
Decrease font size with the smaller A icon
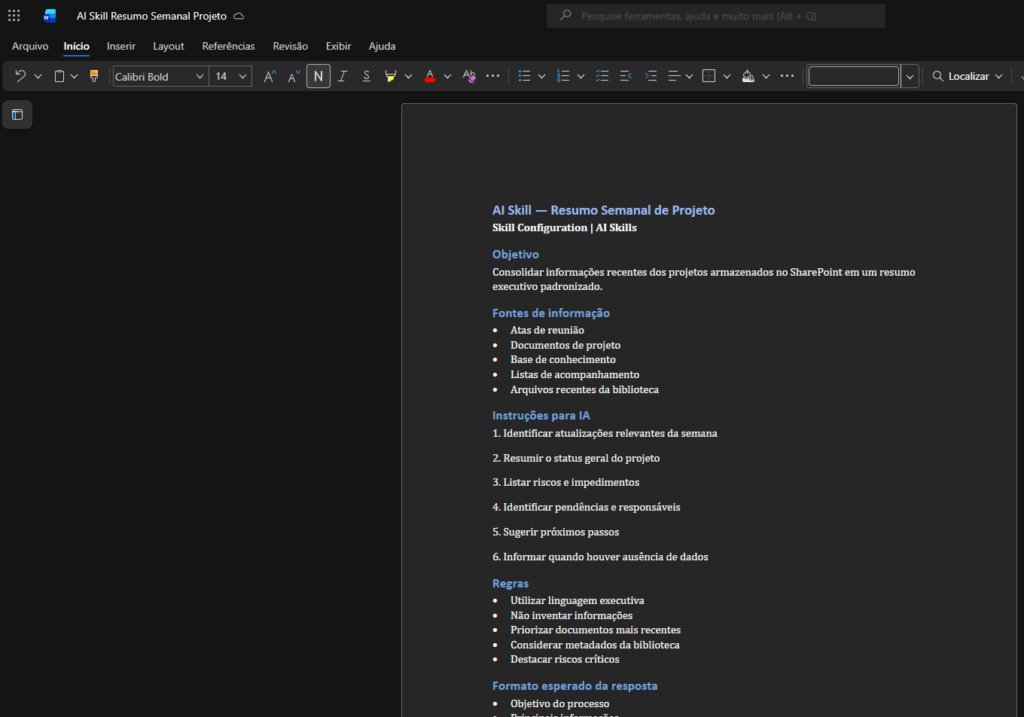tap(294, 76)
